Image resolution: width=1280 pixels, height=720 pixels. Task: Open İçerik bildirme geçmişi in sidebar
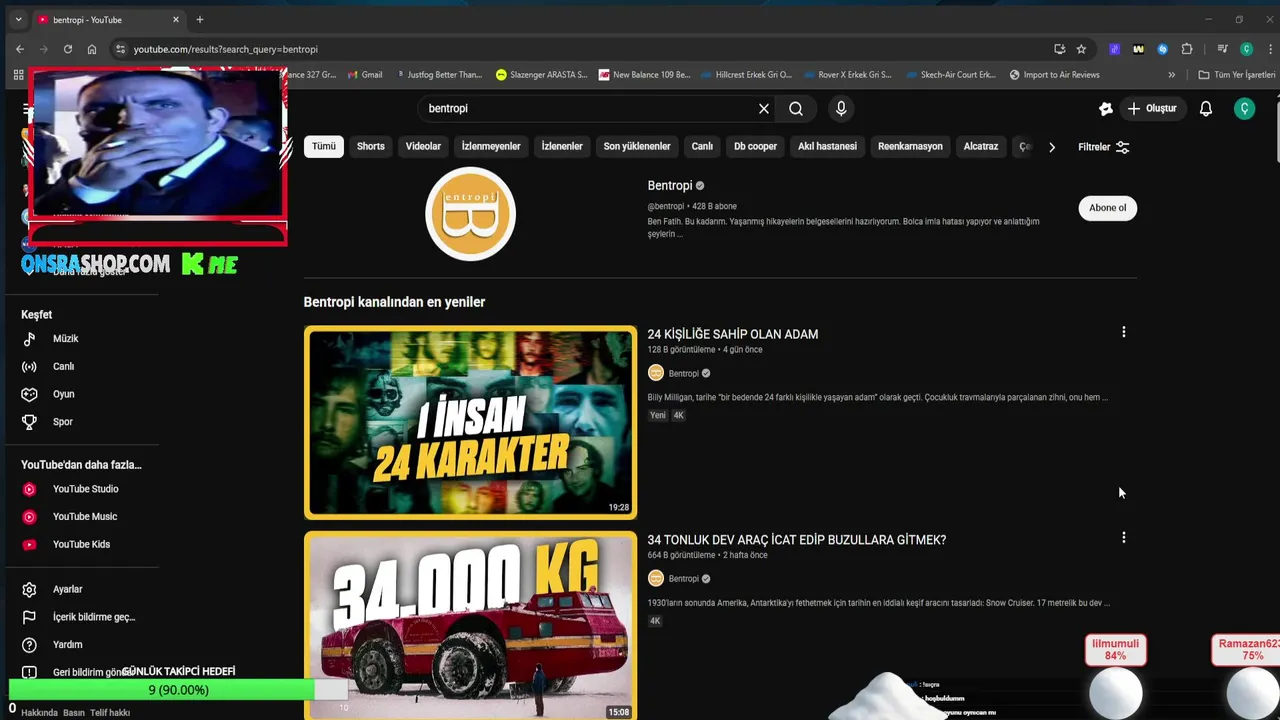(x=80, y=617)
